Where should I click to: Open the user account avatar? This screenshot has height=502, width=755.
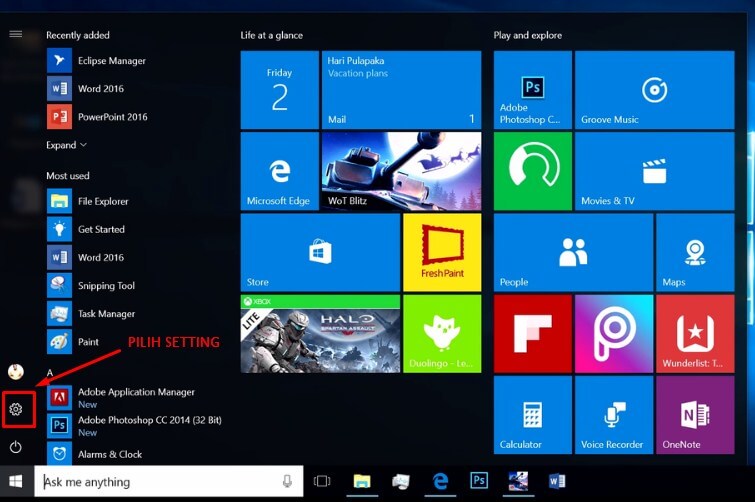16,371
